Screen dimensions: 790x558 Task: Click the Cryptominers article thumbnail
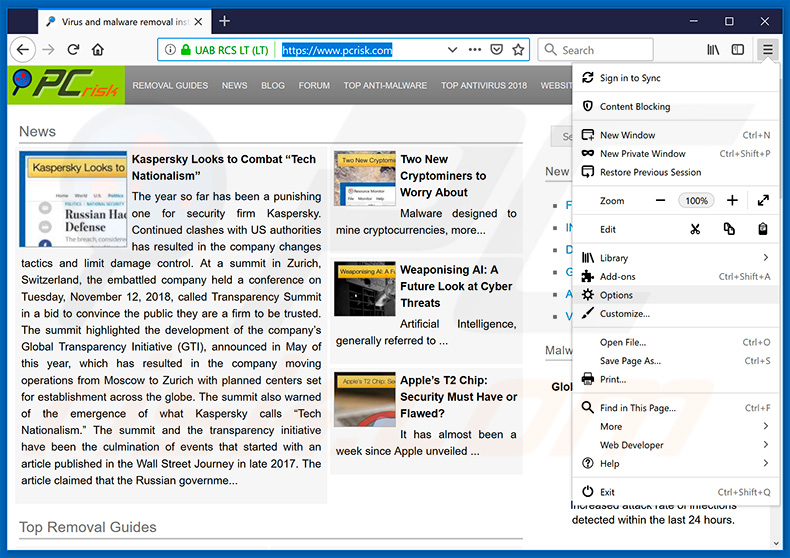[x=364, y=178]
